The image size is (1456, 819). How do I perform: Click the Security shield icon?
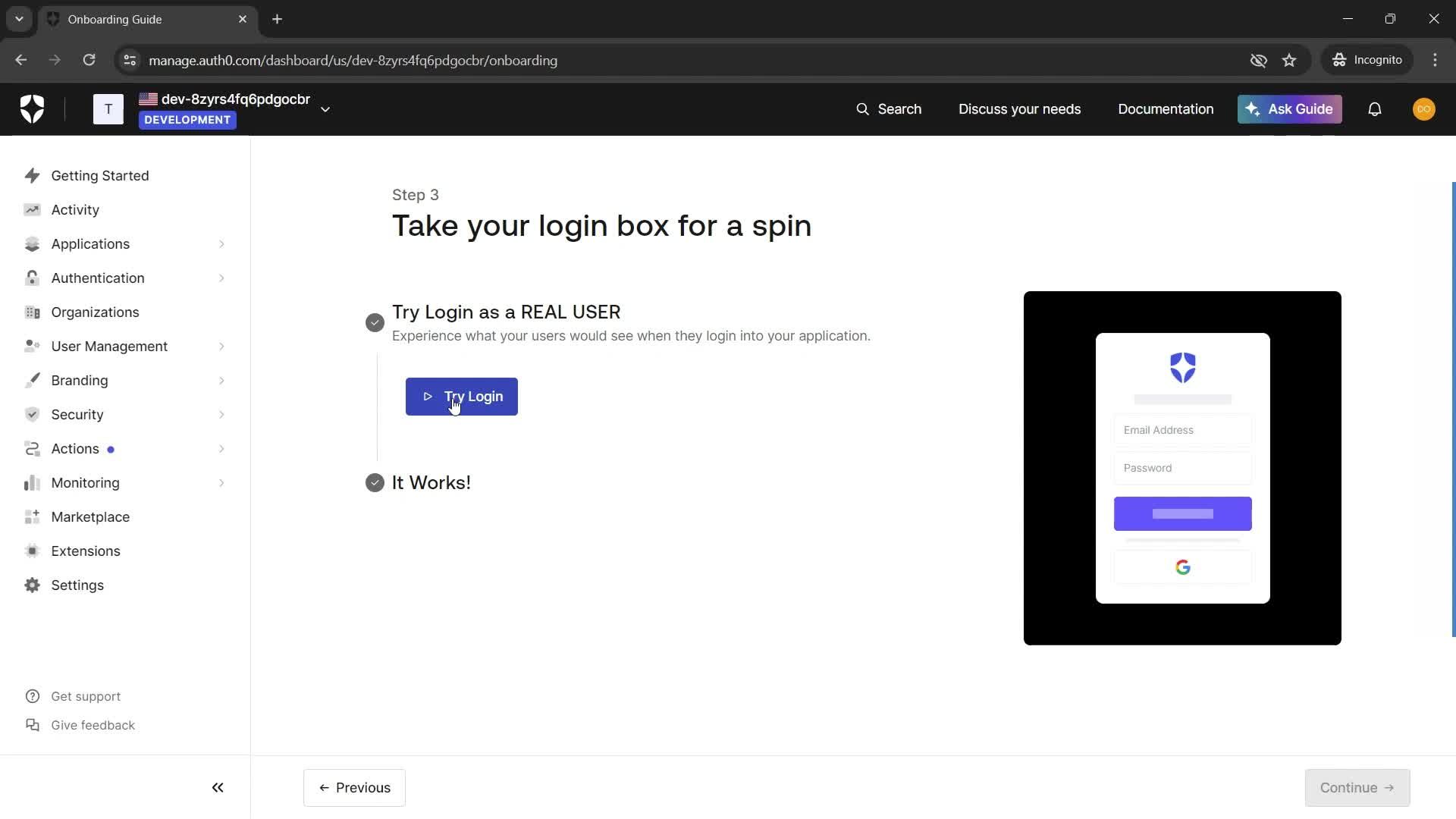(32, 415)
